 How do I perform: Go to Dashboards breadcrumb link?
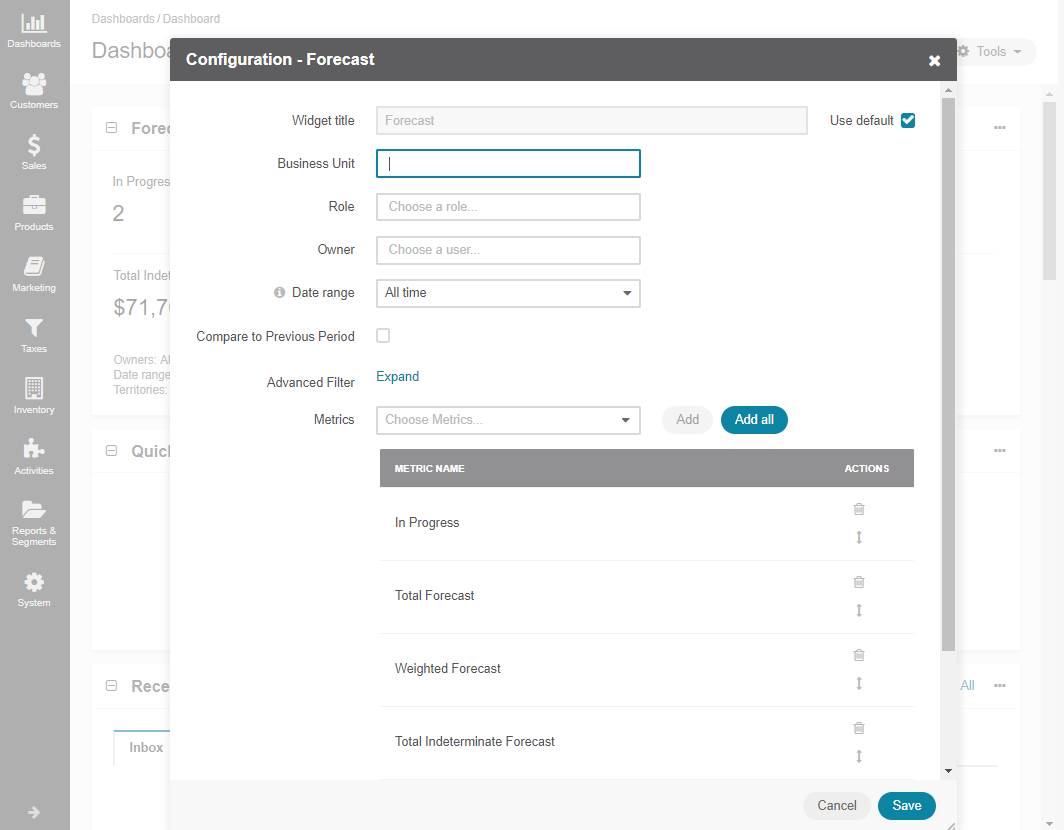[123, 18]
